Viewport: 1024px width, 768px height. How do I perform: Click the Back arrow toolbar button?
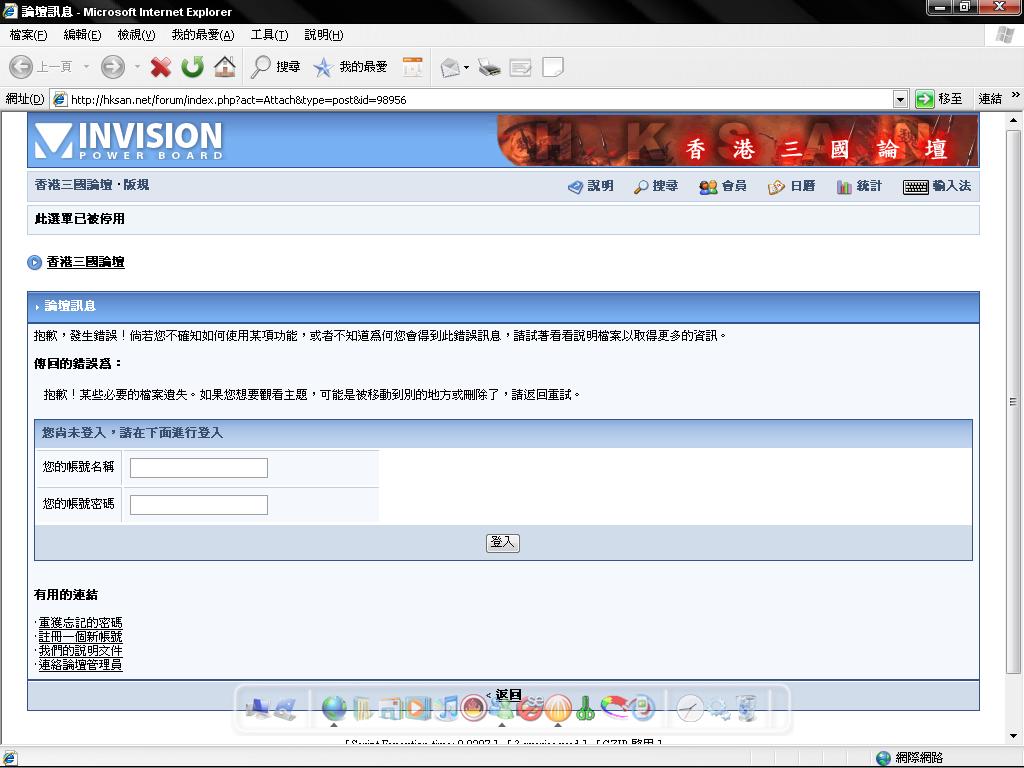click(x=21, y=67)
